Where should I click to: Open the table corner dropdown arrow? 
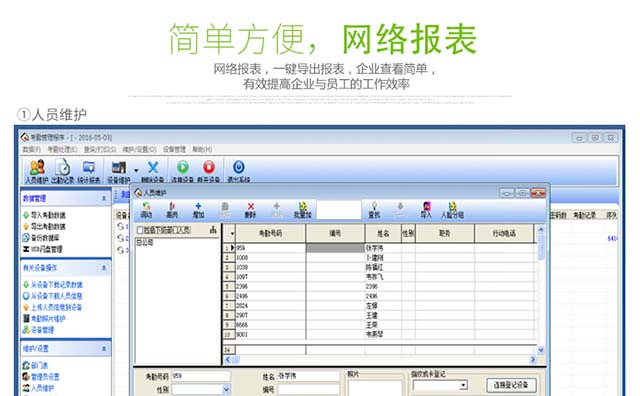pos(232,234)
